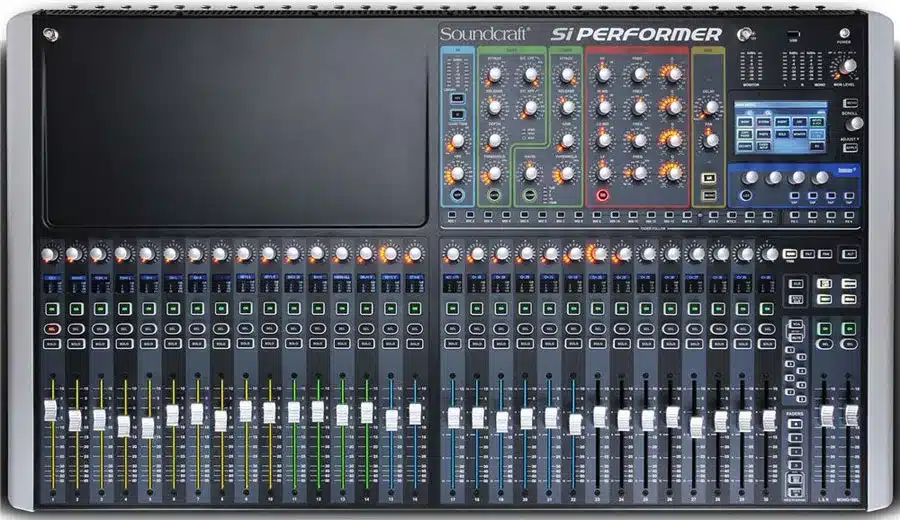Click the rotary encoder above channel 1
Viewport: 900px width, 520px height.
[x=49, y=254]
